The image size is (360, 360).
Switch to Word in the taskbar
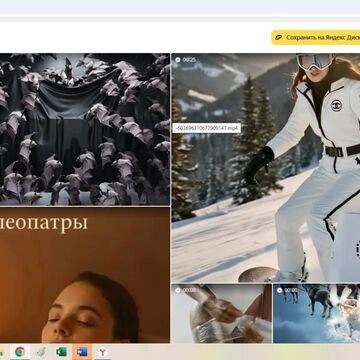click(82, 352)
